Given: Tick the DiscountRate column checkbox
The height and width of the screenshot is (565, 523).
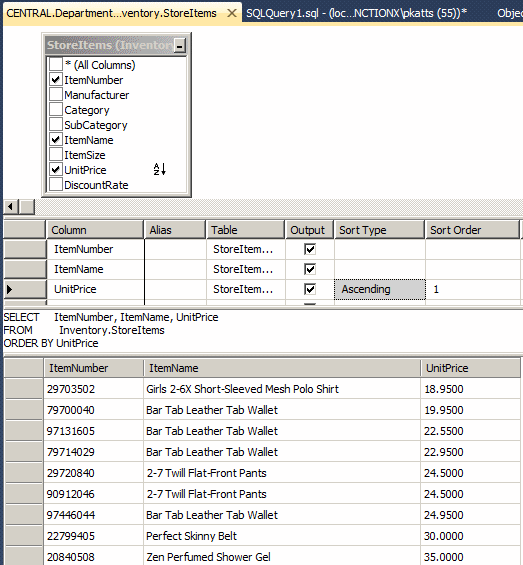Looking at the screenshot, I should click(56, 185).
